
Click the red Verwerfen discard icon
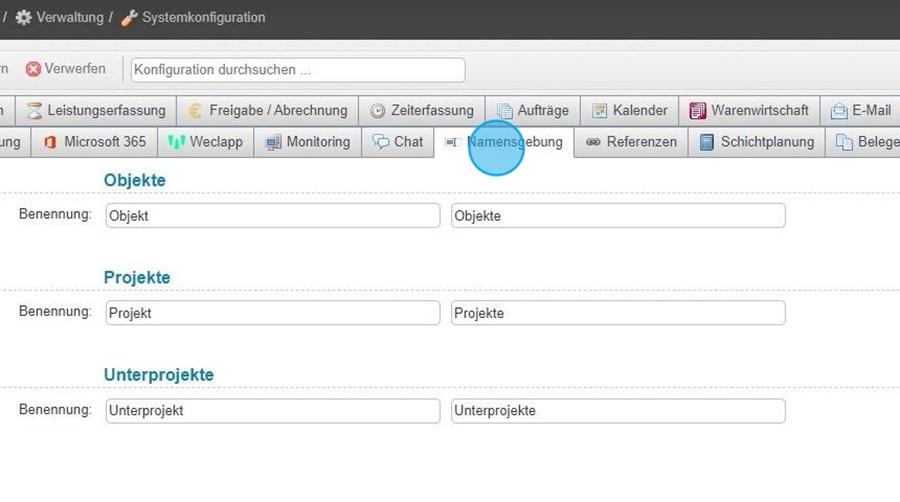click(33, 70)
